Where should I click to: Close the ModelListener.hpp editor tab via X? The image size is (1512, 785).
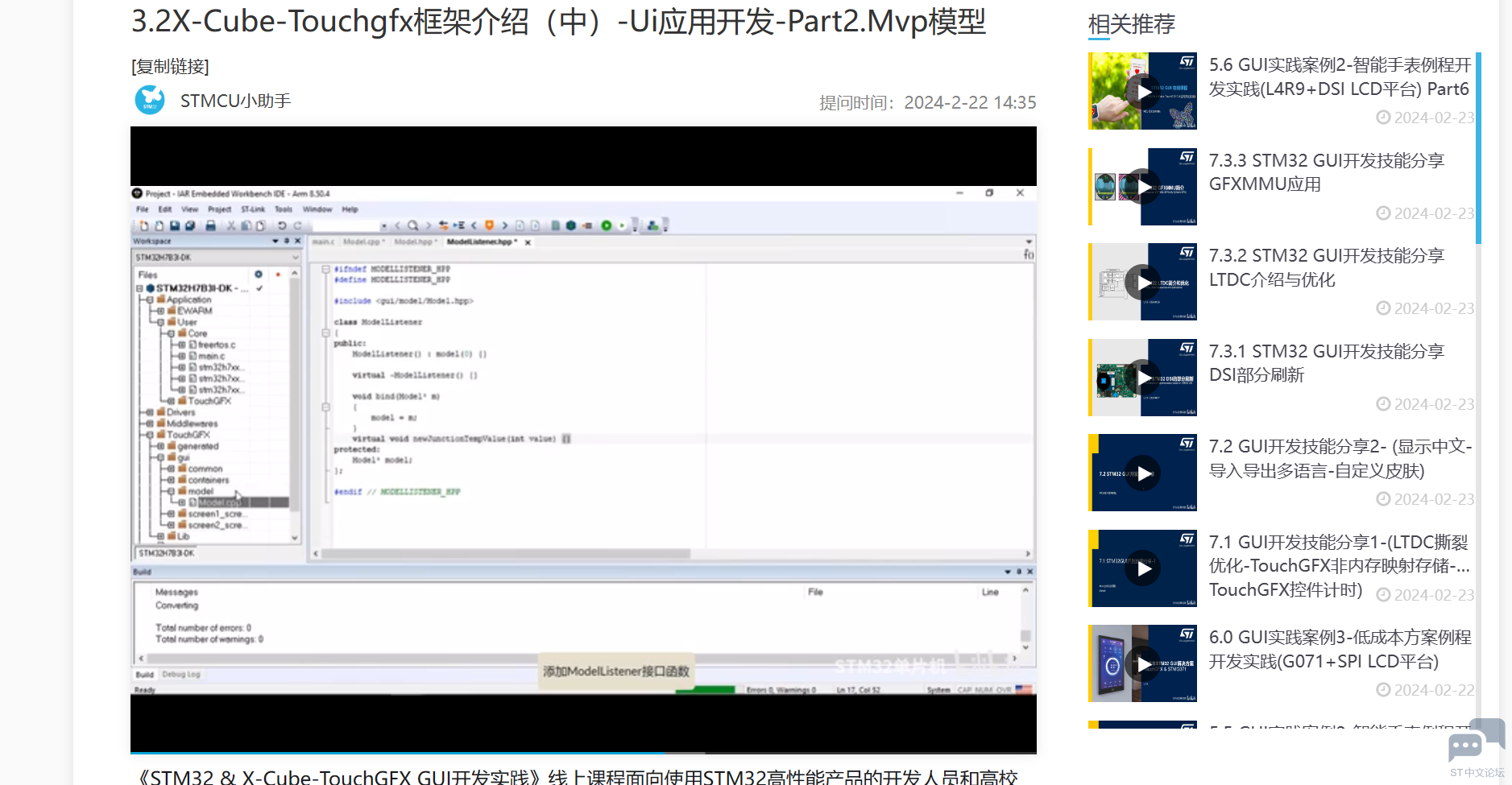coord(528,242)
